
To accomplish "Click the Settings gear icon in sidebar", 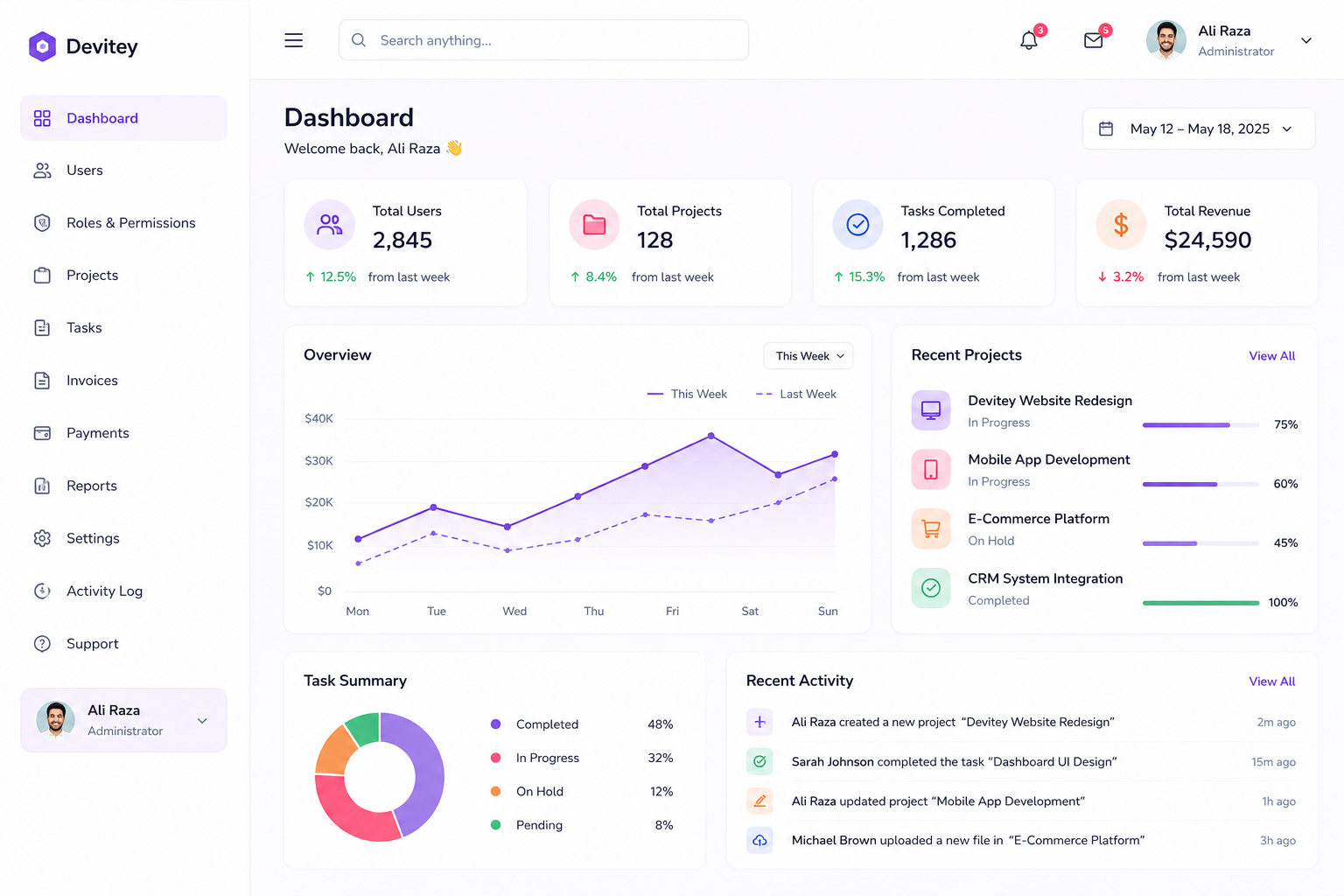I will click(x=42, y=538).
